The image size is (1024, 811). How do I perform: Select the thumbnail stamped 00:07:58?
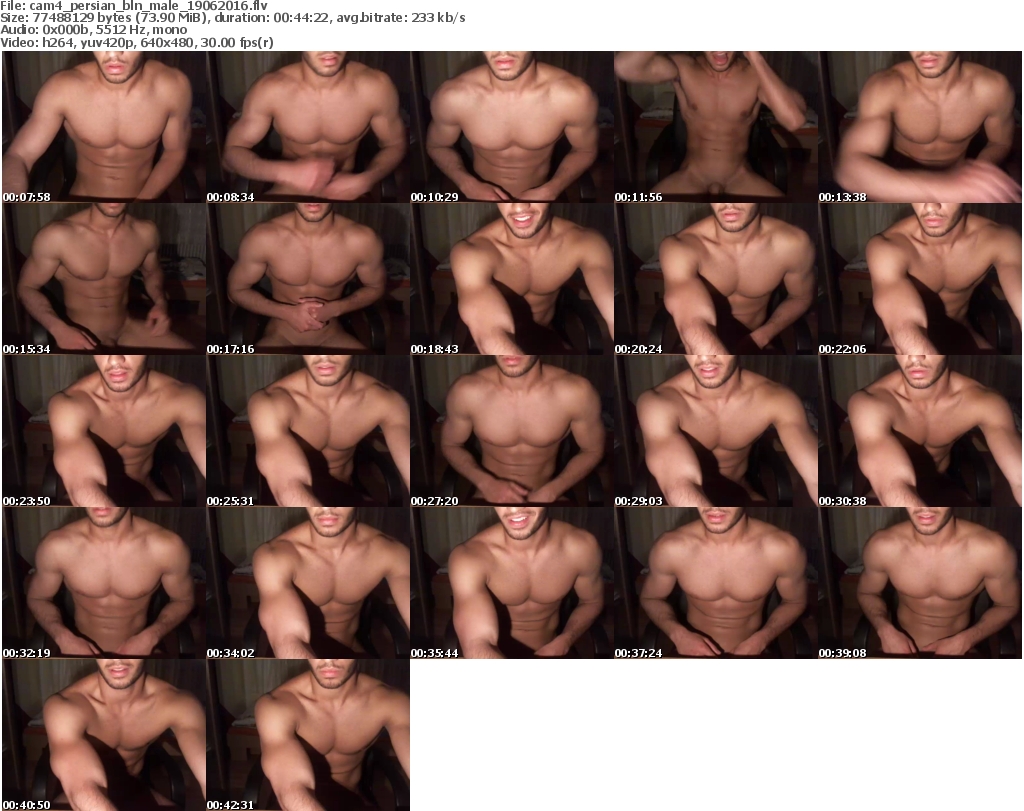point(104,127)
